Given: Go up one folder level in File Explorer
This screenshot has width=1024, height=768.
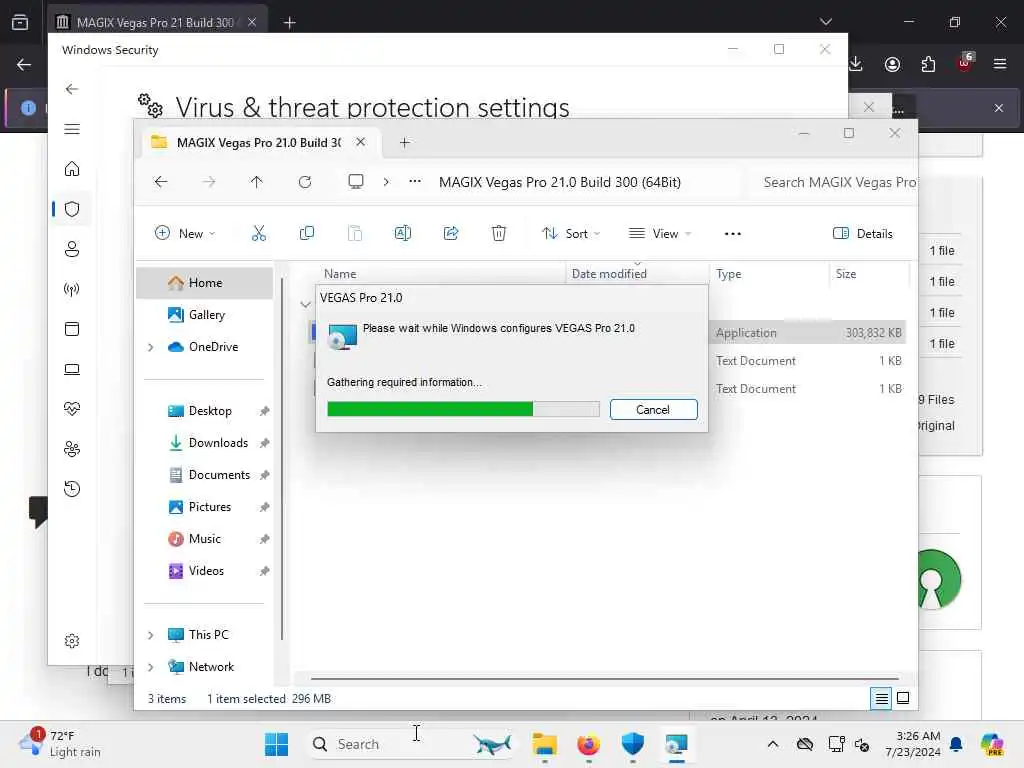Looking at the screenshot, I should tap(257, 182).
